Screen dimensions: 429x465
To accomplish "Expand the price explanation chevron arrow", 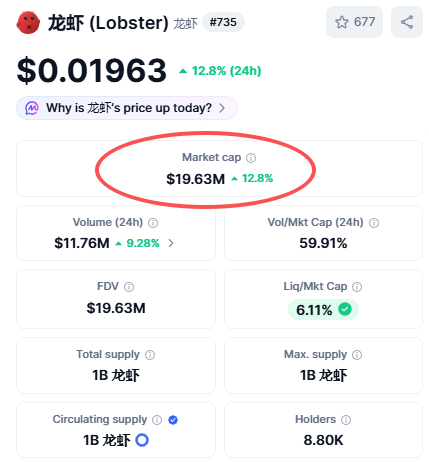I will [222, 108].
